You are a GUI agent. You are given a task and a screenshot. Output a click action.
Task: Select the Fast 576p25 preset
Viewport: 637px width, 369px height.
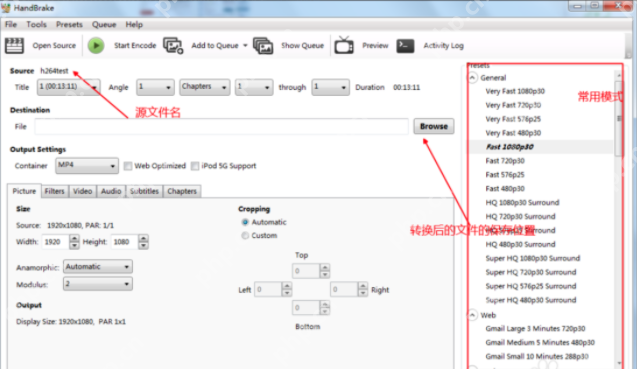pos(505,175)
